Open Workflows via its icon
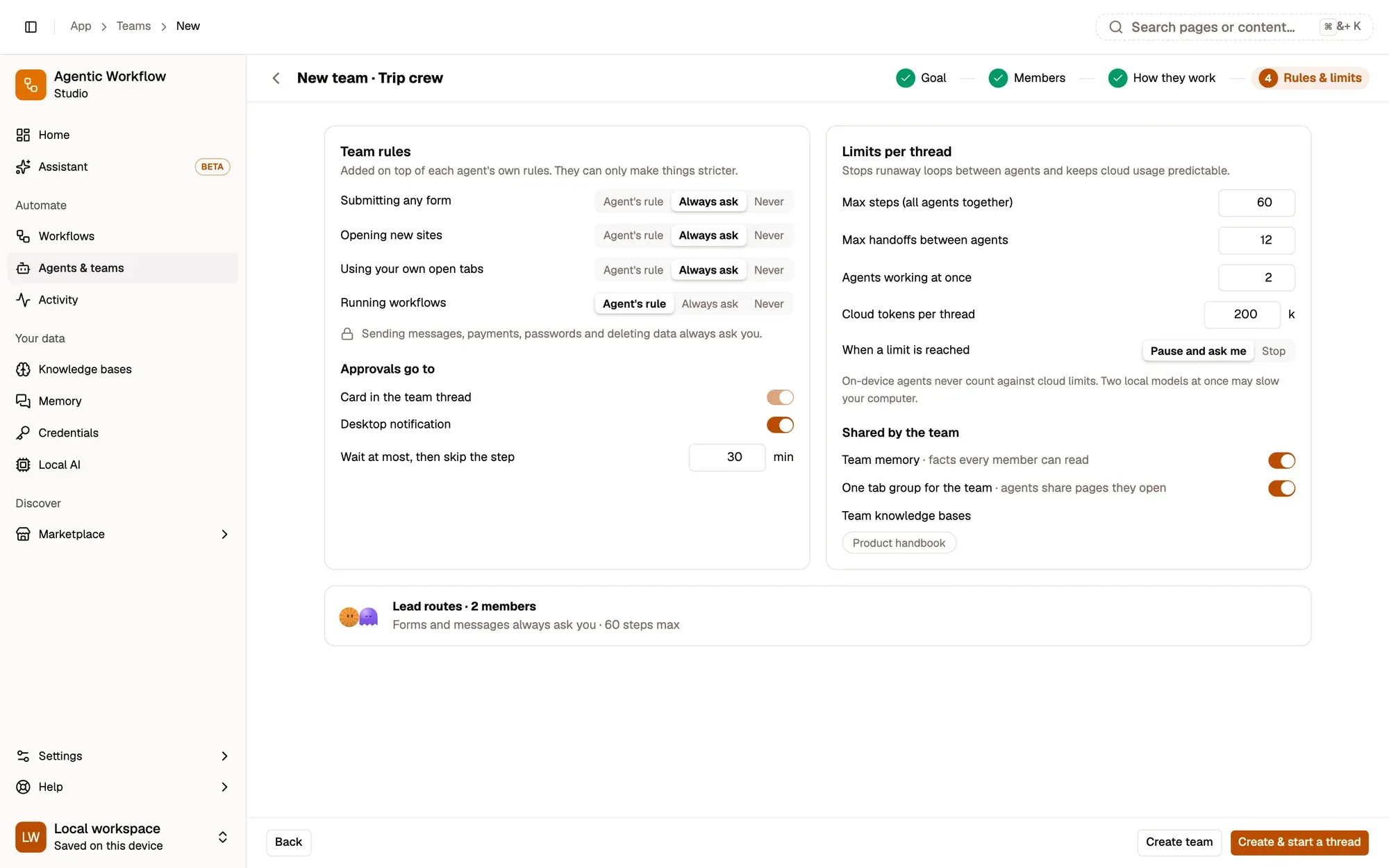The width and height of the screenshot is (1389, 868). 23,236
